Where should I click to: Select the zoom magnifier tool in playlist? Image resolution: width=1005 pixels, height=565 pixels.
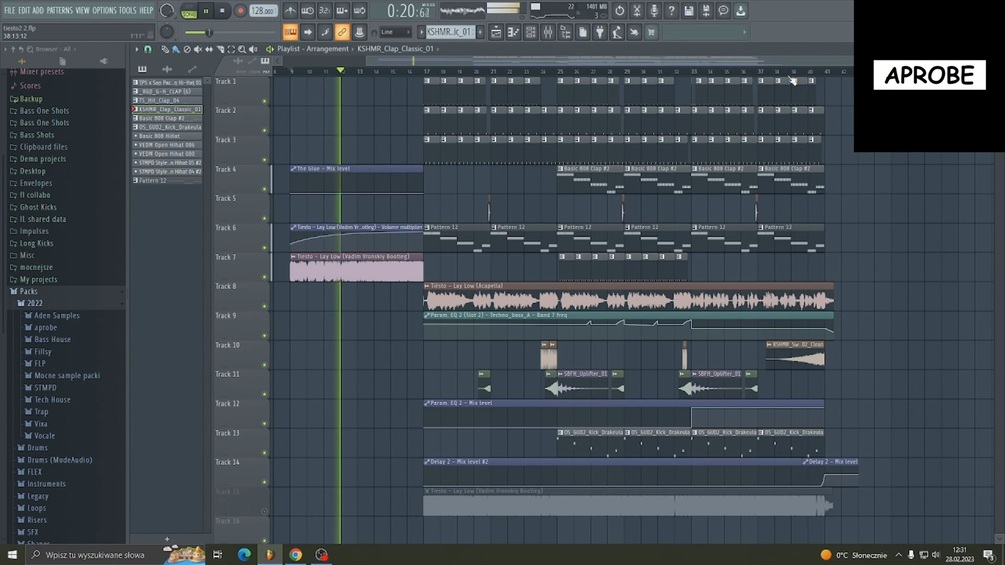point(242,49)
